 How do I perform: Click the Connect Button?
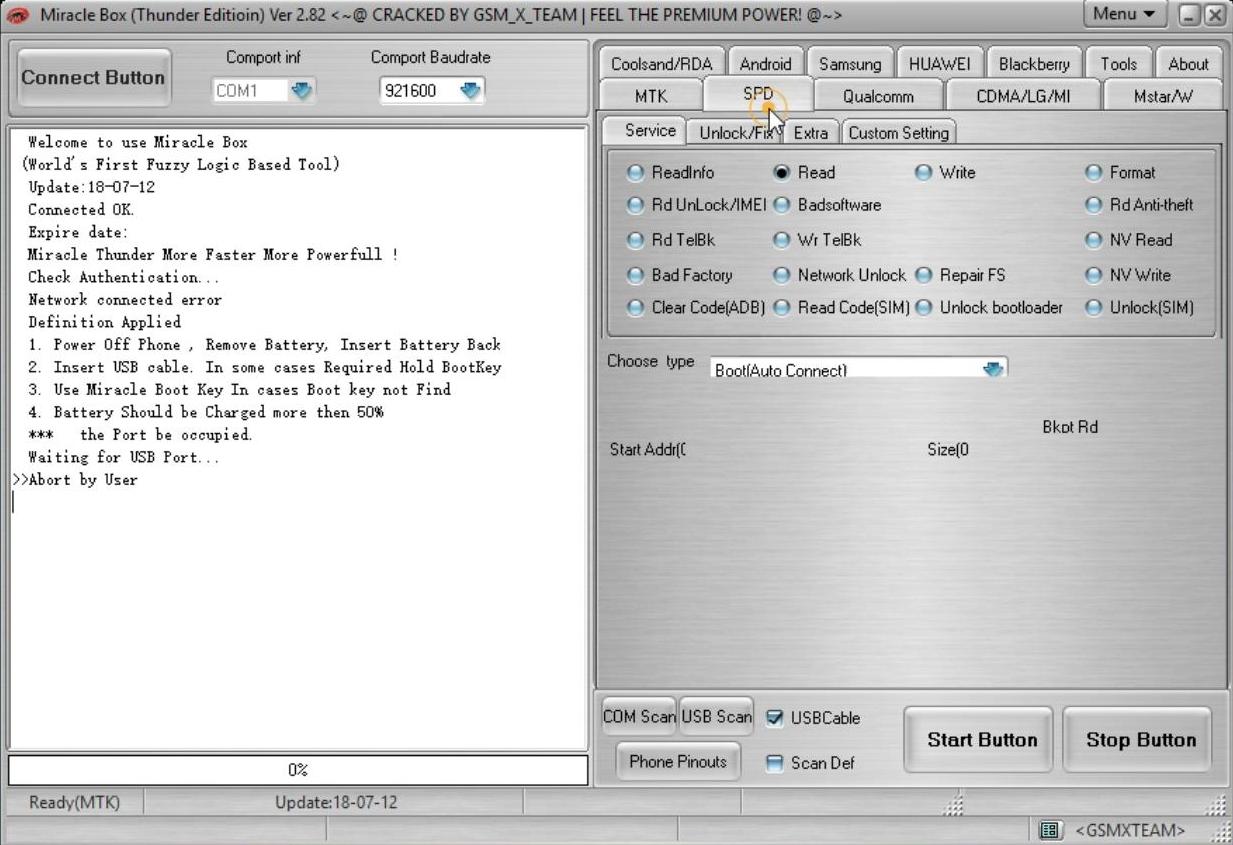(93, 78)
